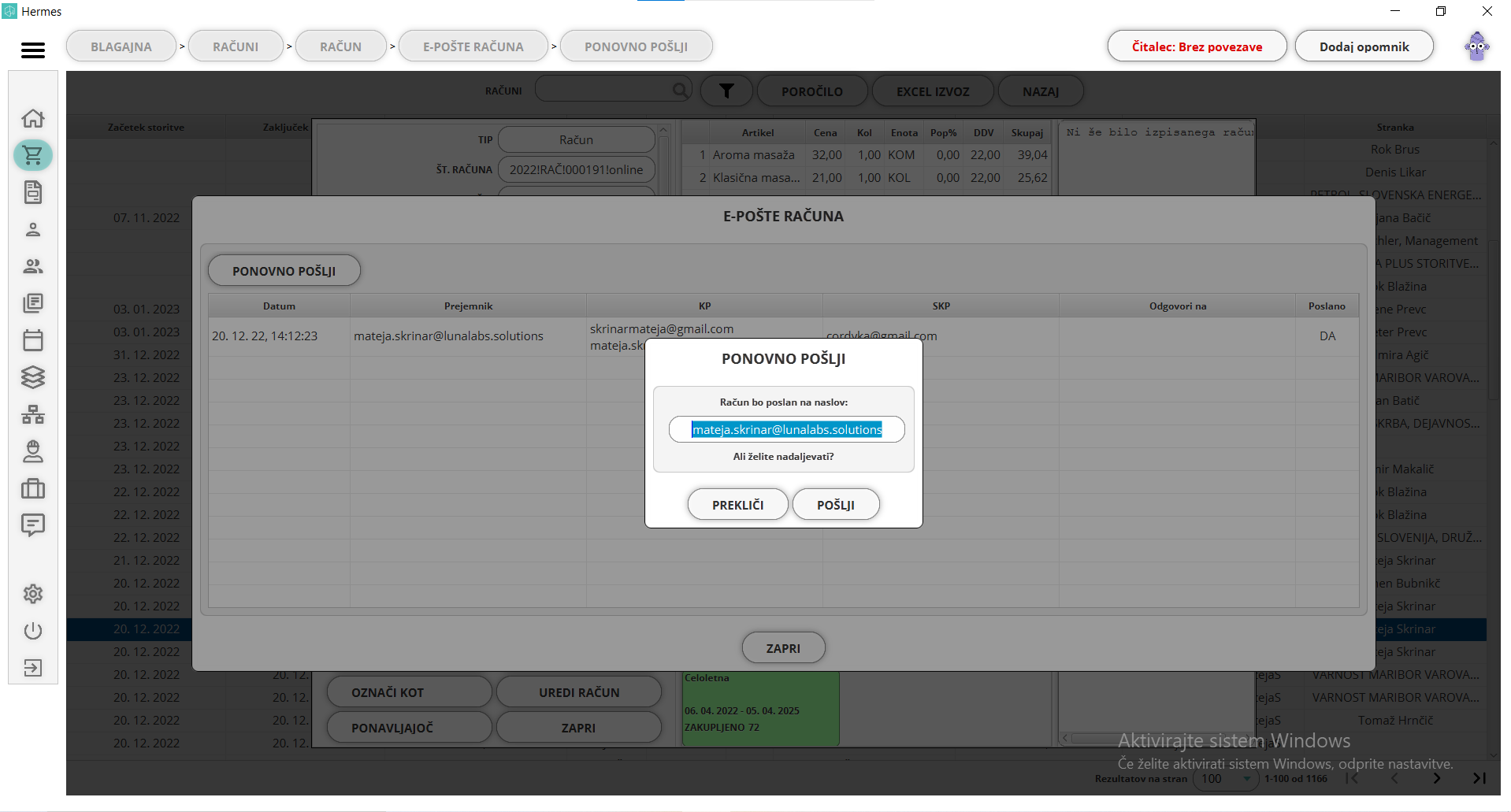This screenshot has width=1511, height=812.
Task: Select the Rok Brus customer row
Action: (x=1394, y=149)
